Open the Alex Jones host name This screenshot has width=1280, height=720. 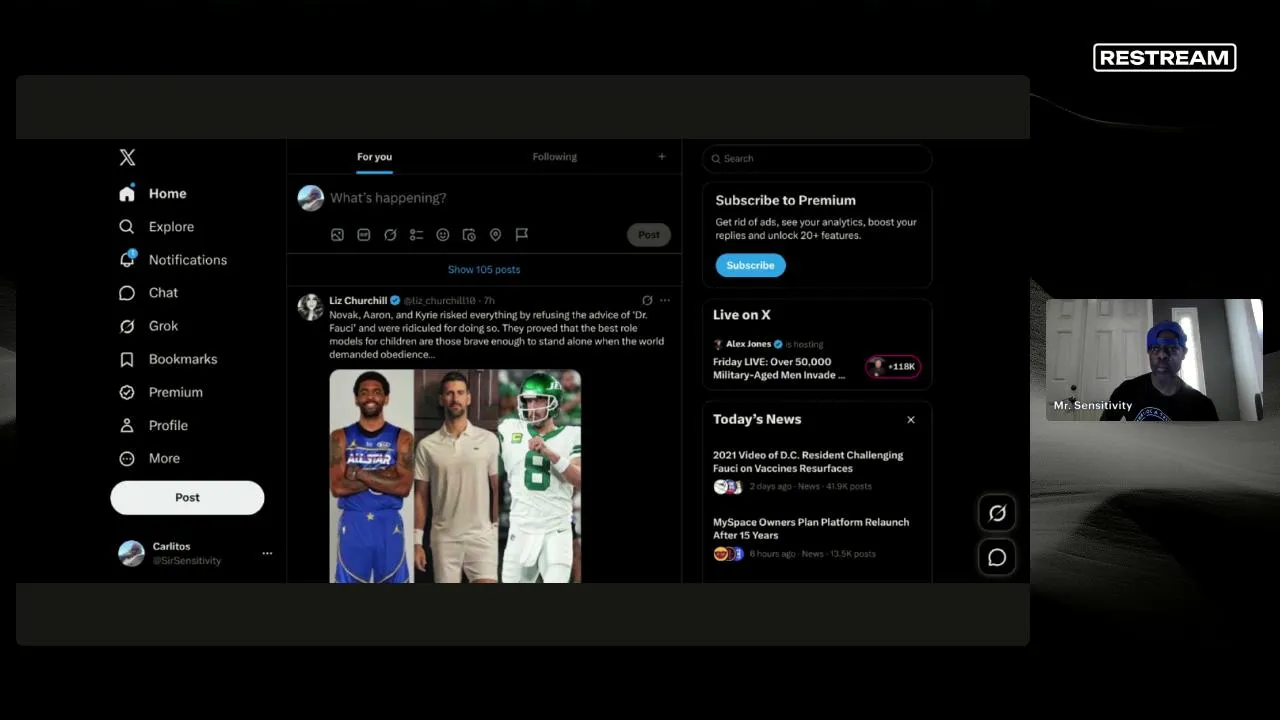(x=748, y=344)
